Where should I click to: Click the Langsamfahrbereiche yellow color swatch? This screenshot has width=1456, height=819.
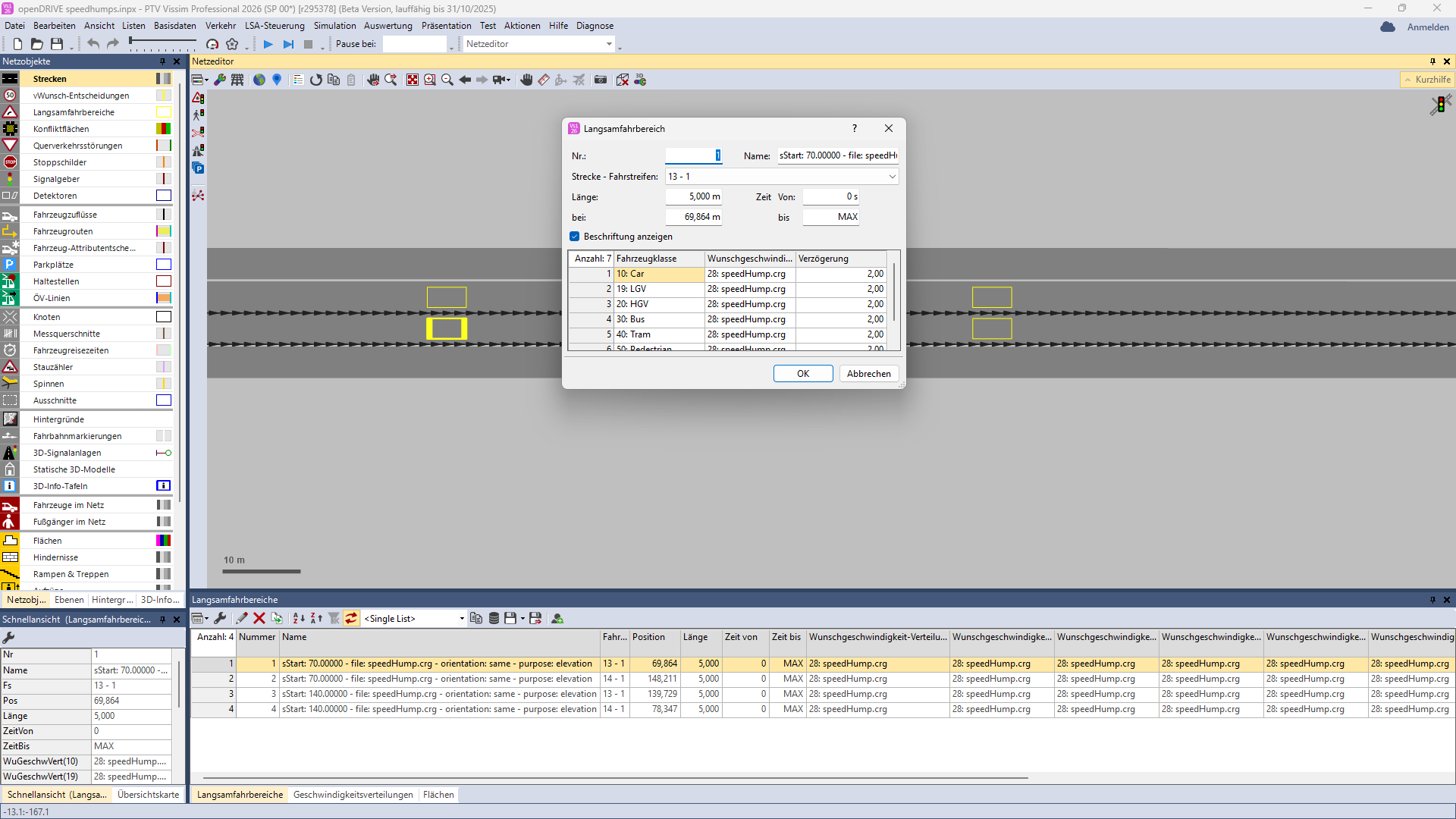163,112
